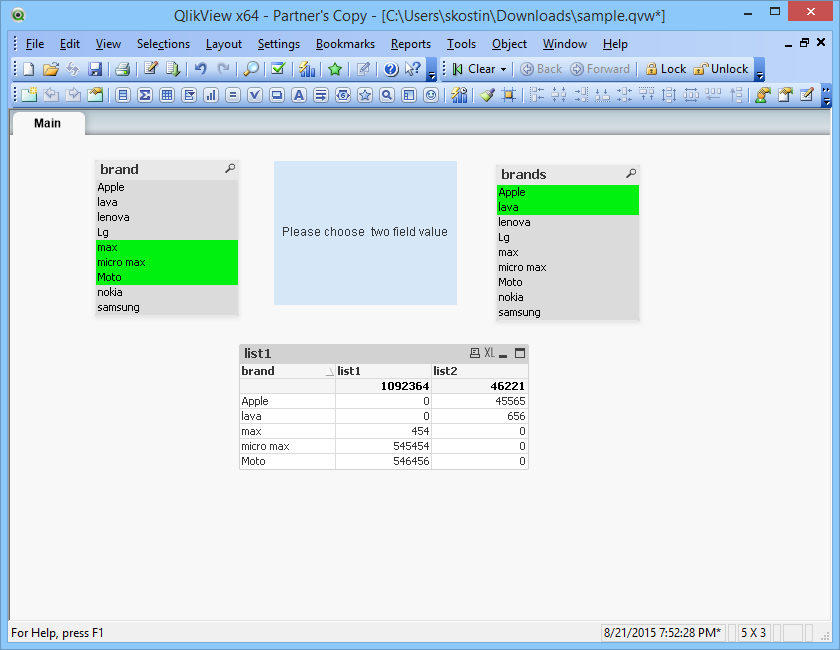Open the Reports menu
Screen dimensions: 840x650
pyautogui.click(x=410, y=44)
